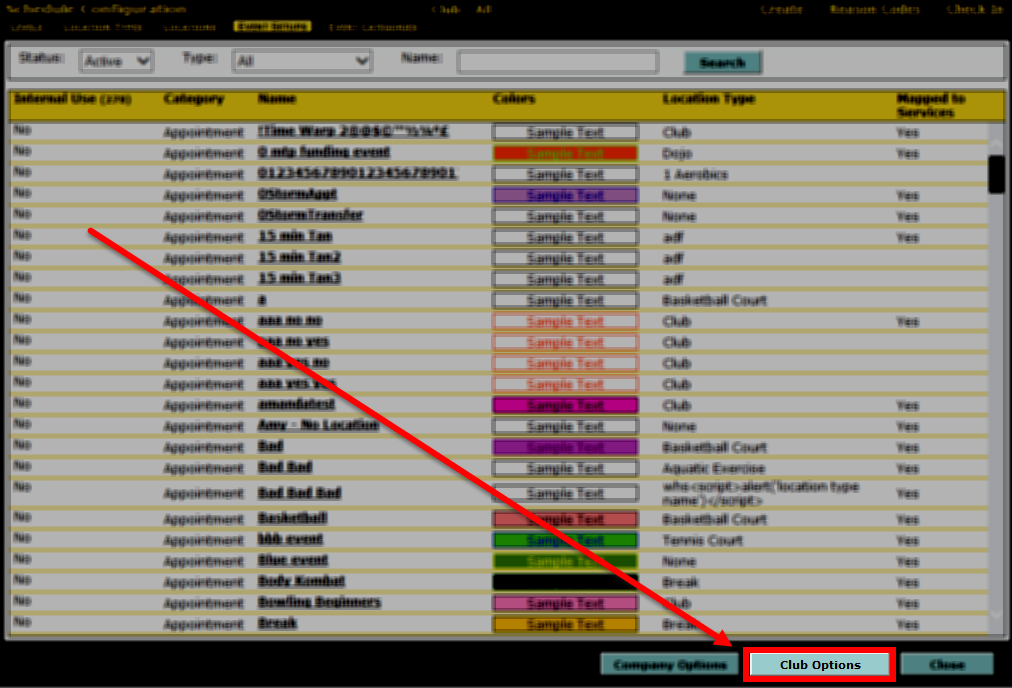The width and height of the screenshot is (1012, 688).
Task: Open the 'Body Kombat' event link
Action: 301,581
